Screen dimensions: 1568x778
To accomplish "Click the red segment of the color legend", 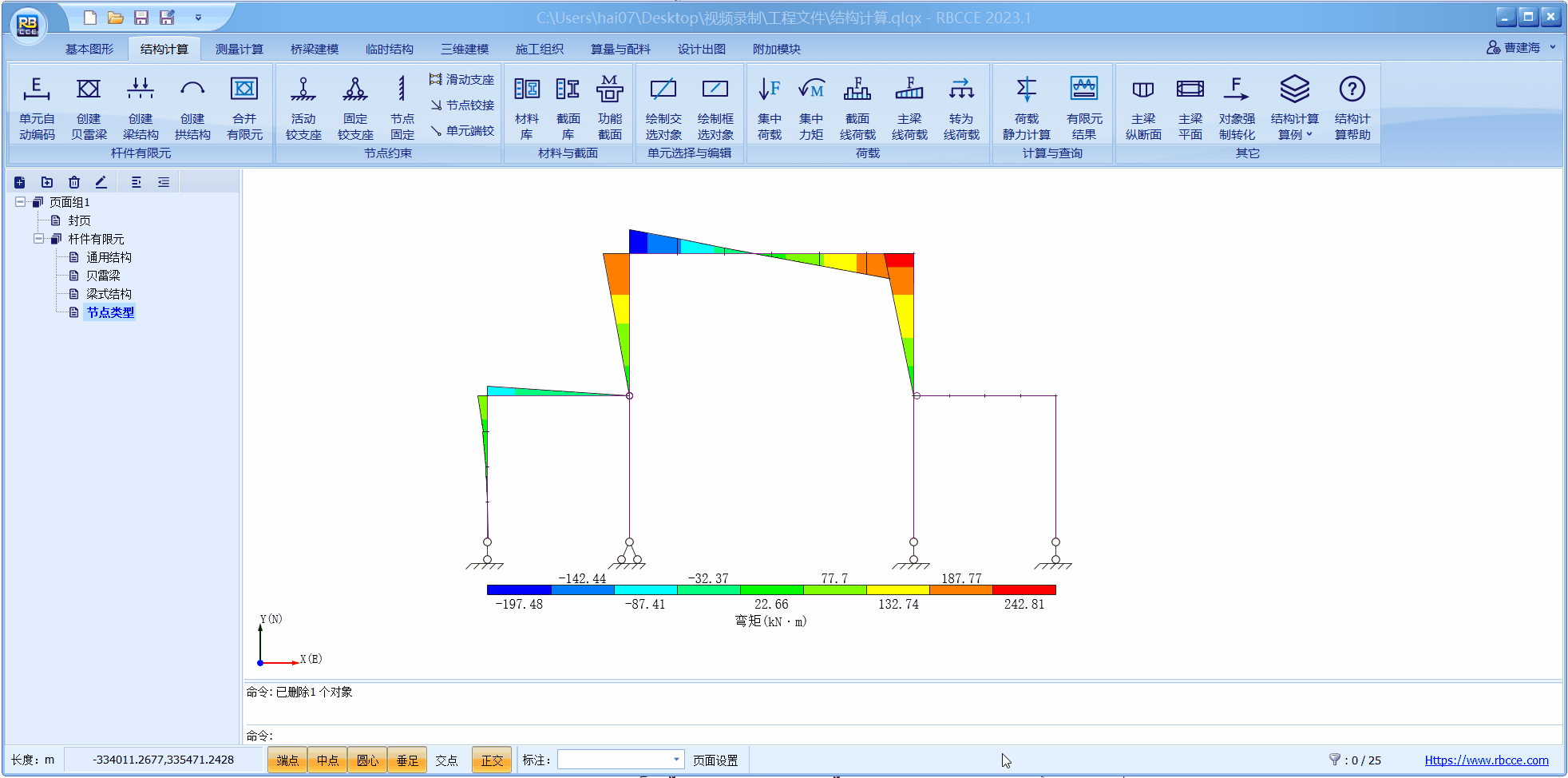I will 1024,590.
